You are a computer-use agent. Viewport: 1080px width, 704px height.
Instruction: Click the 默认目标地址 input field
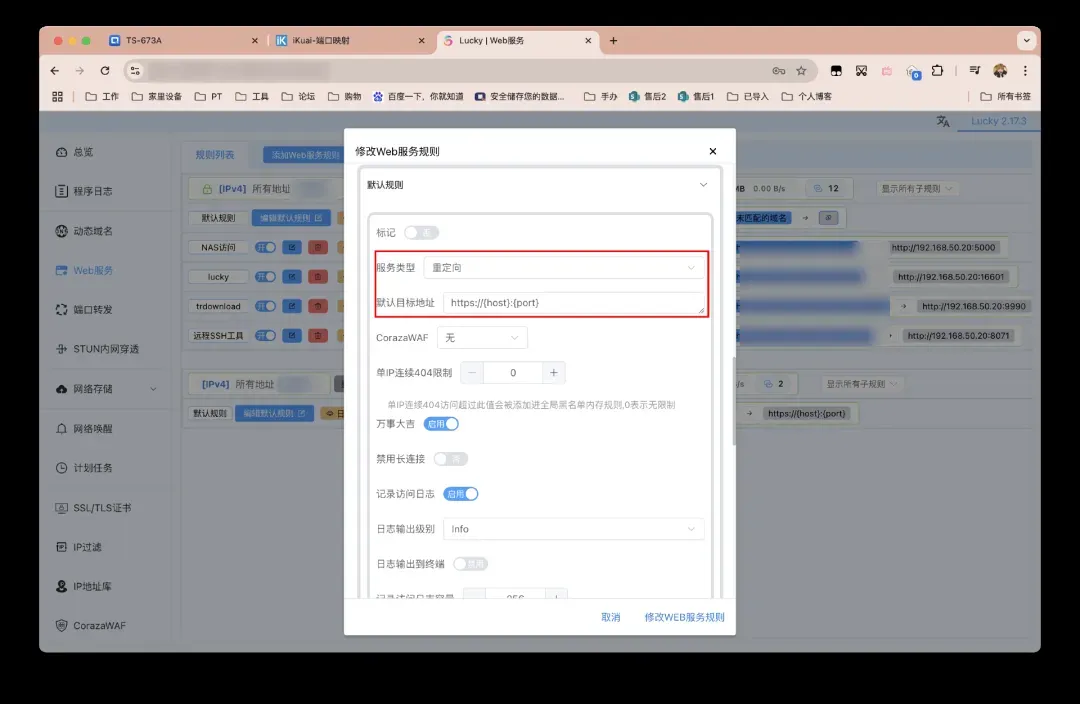click(x=574, y=302)
